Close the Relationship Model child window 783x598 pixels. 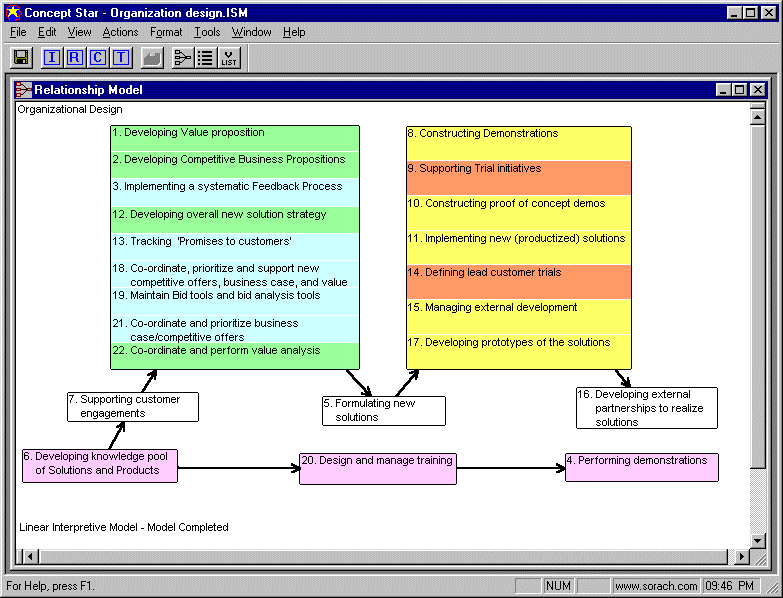[x=758, y=90]
